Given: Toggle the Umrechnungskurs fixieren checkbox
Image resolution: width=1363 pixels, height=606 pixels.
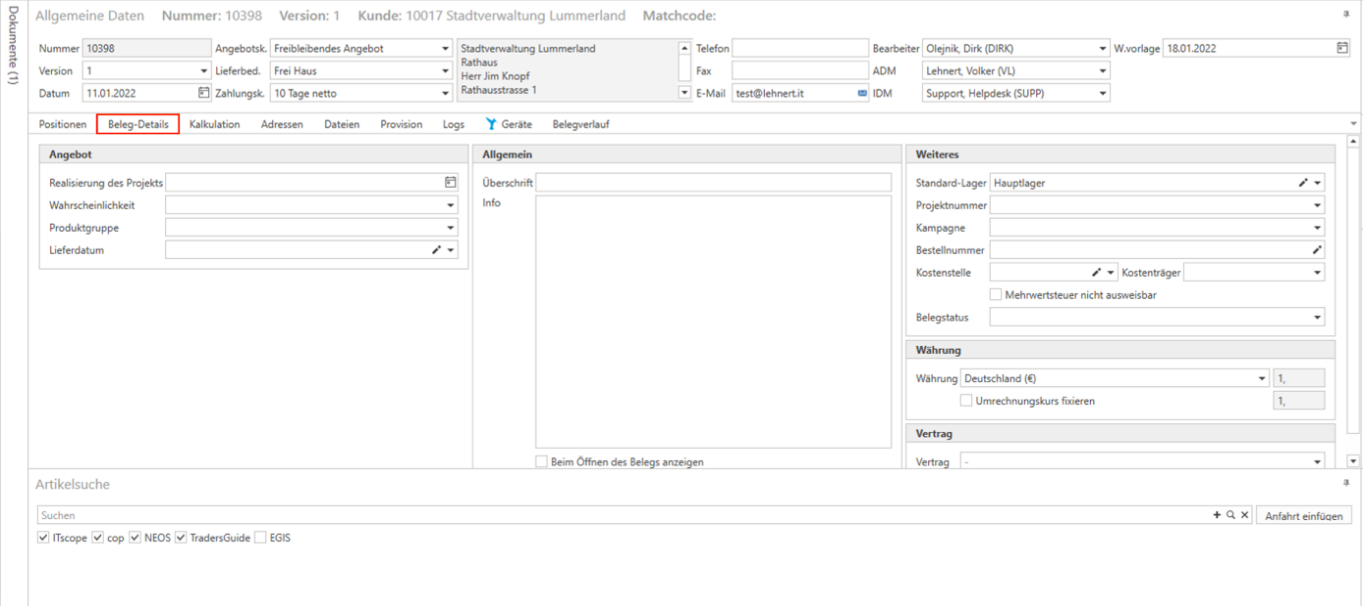Looking at the screenshot, I should pos(966,401).
